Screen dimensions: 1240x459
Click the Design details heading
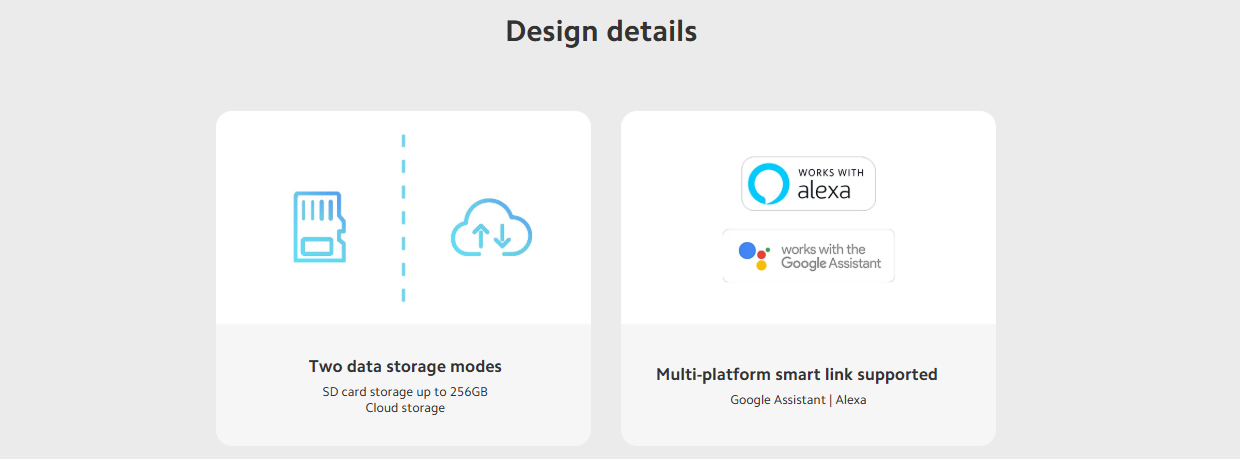coord(601,31)
